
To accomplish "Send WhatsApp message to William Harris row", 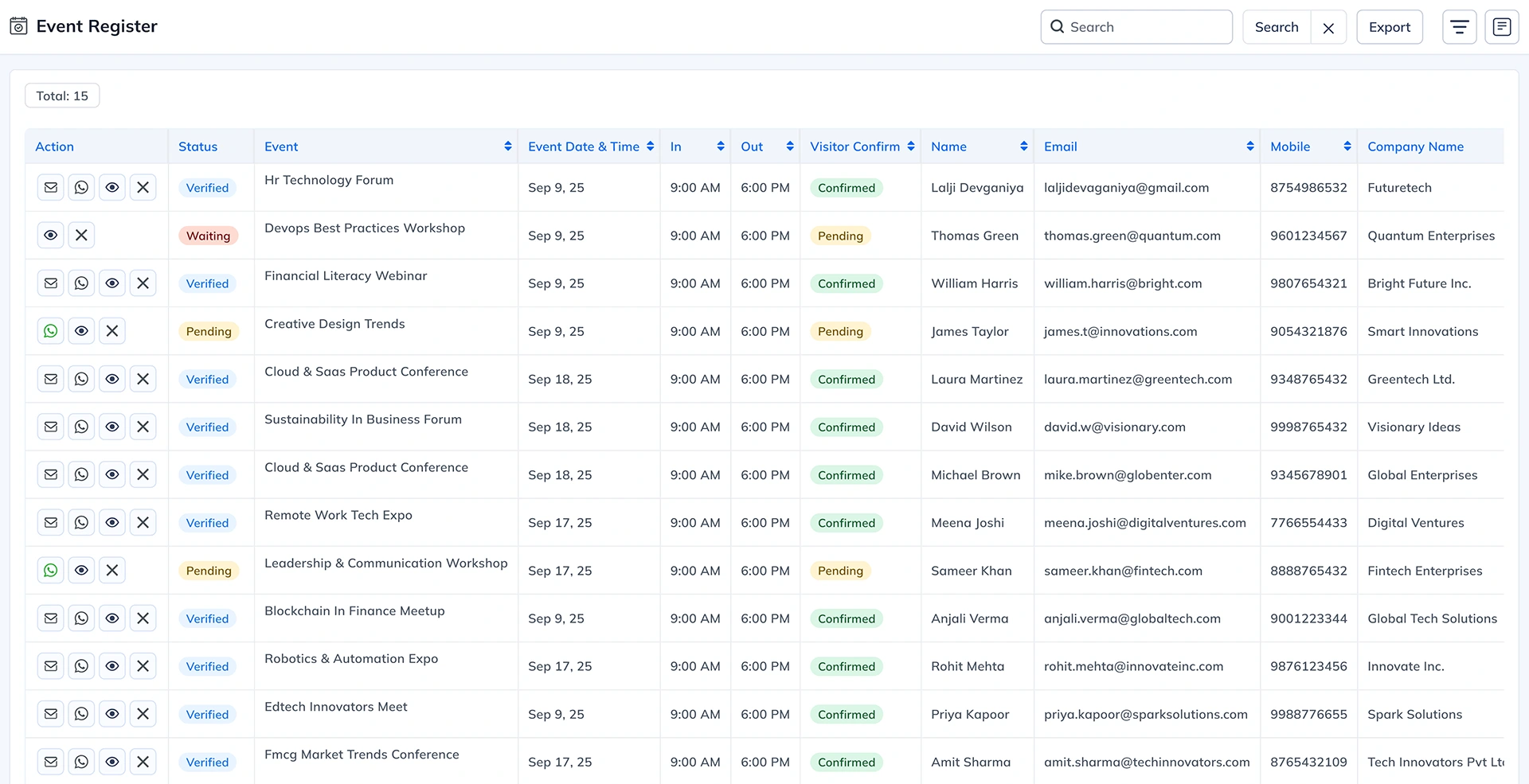I will (81, 283).
